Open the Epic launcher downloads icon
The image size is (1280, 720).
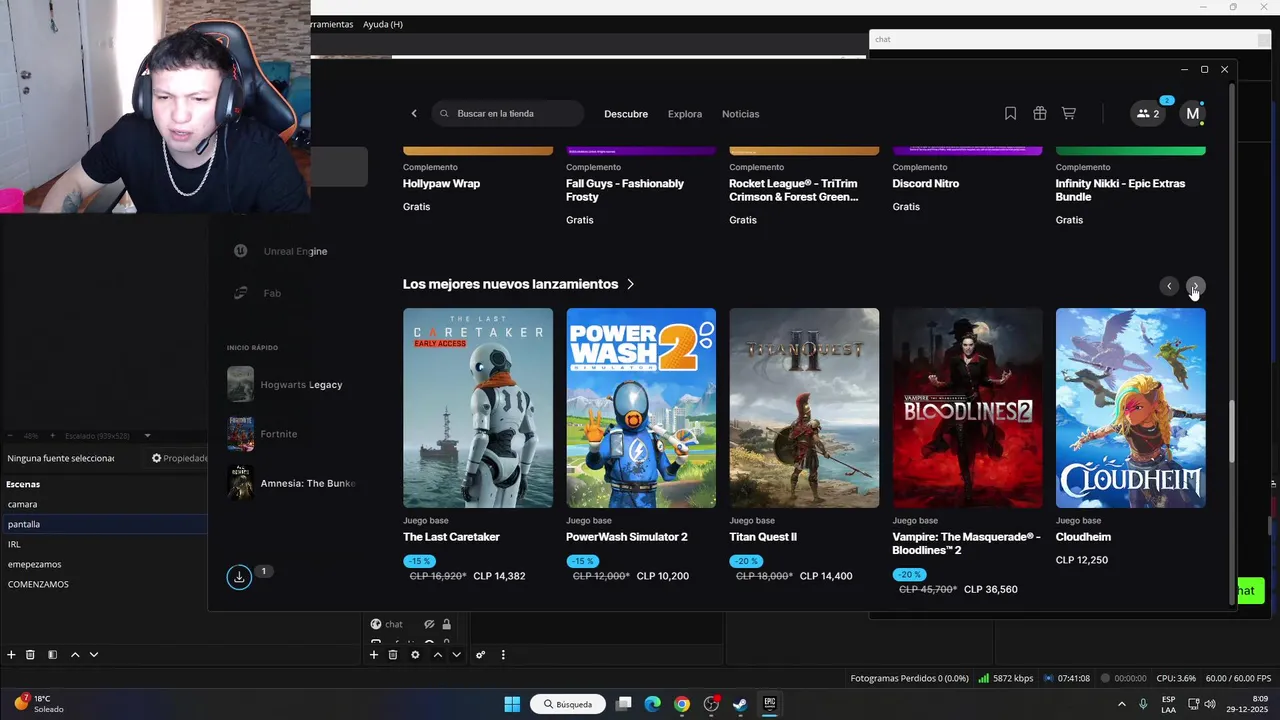[x=239, y=577]
